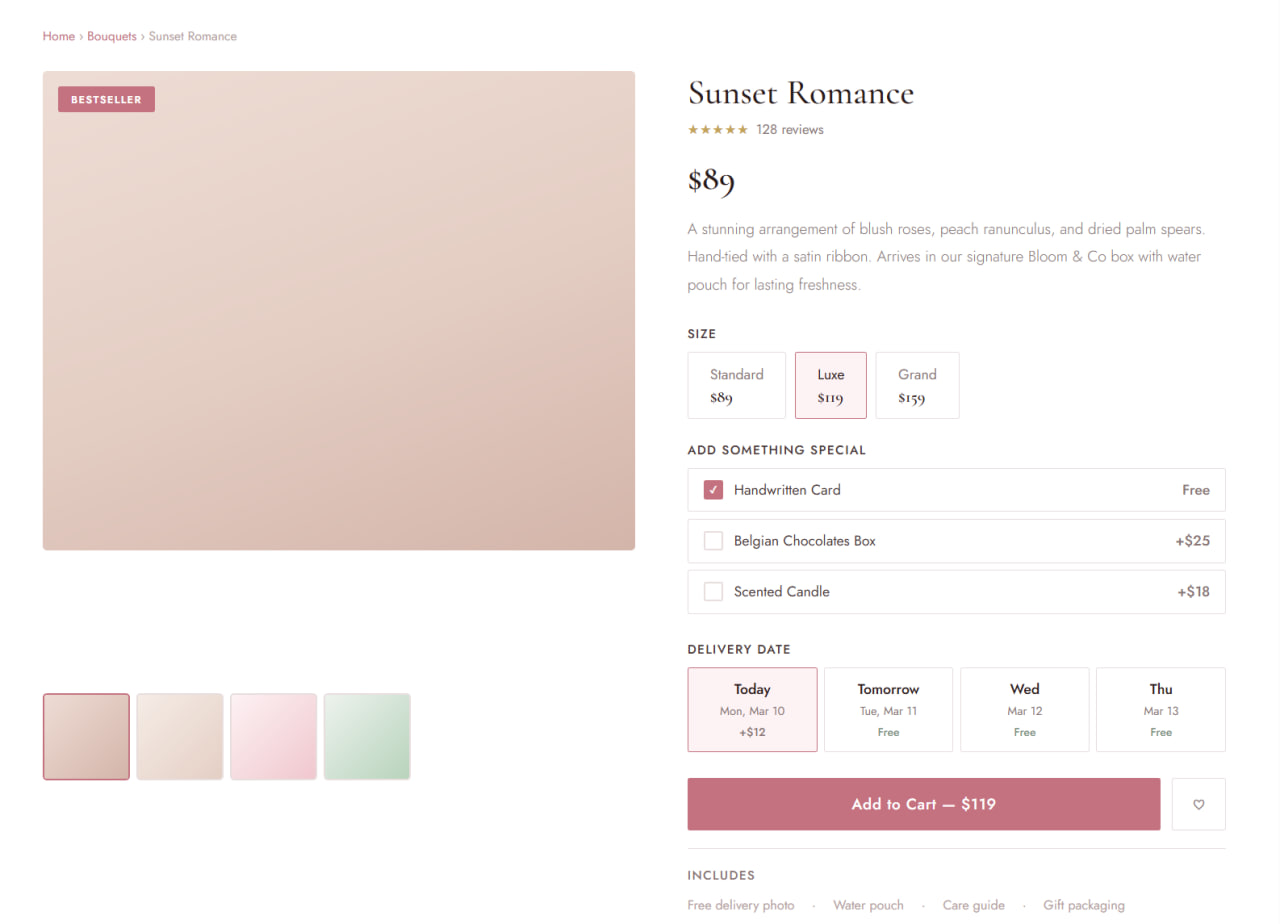Open the 128 reviews link
Viewport: 1280px width, 924px height.
click(789, 130)
